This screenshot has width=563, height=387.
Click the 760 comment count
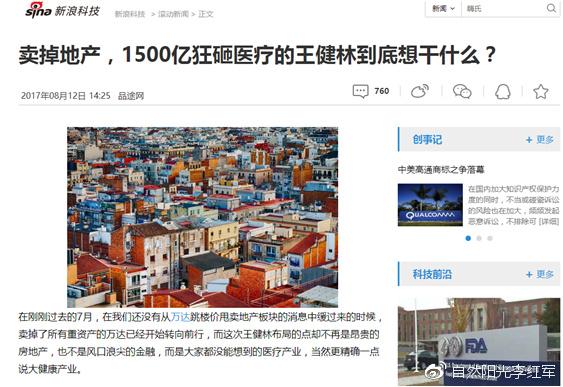pyautogui.click(x=382, y=91)
